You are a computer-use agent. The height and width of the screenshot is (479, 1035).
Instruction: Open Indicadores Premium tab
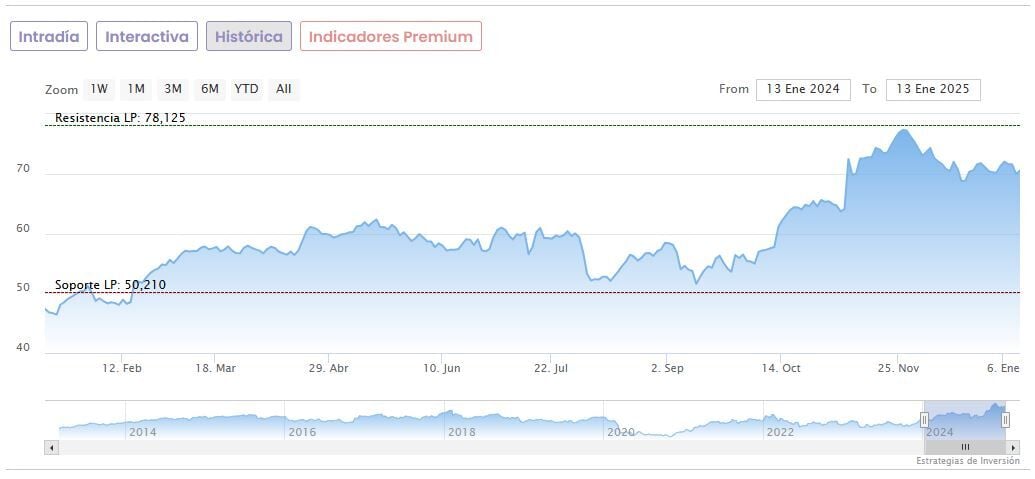coord(390,37)
